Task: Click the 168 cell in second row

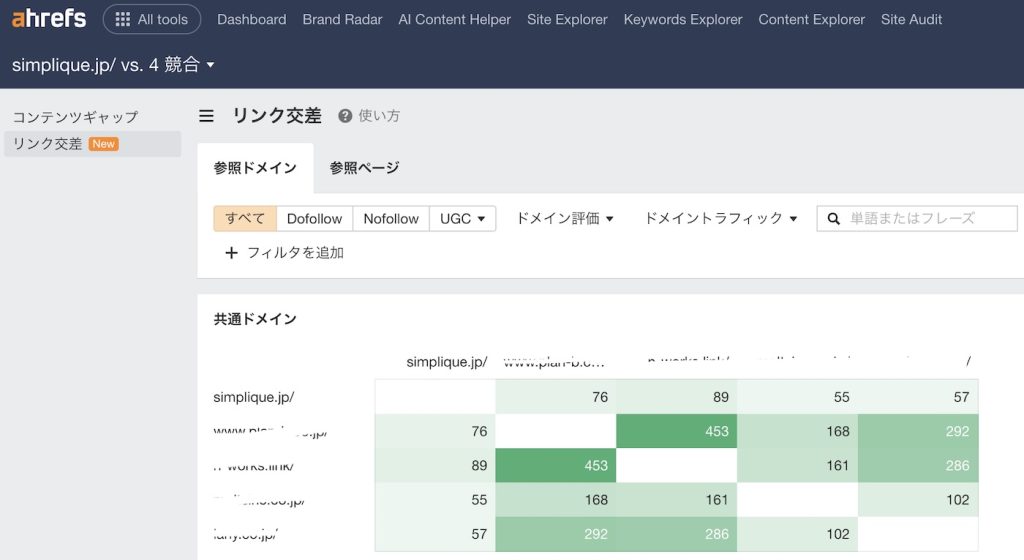Action: 797,431
